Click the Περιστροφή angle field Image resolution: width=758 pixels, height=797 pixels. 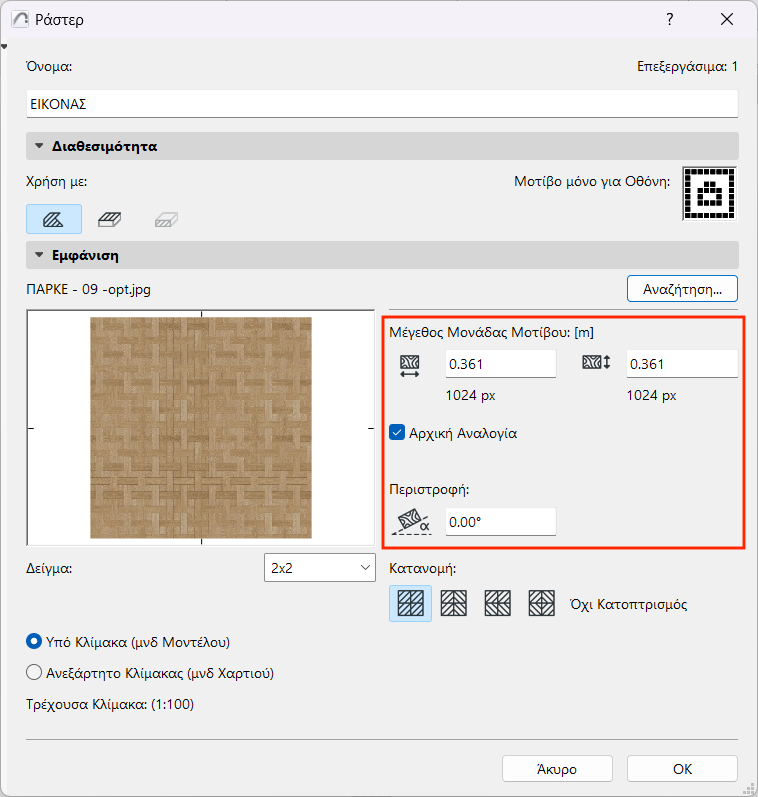click(501, 522)
